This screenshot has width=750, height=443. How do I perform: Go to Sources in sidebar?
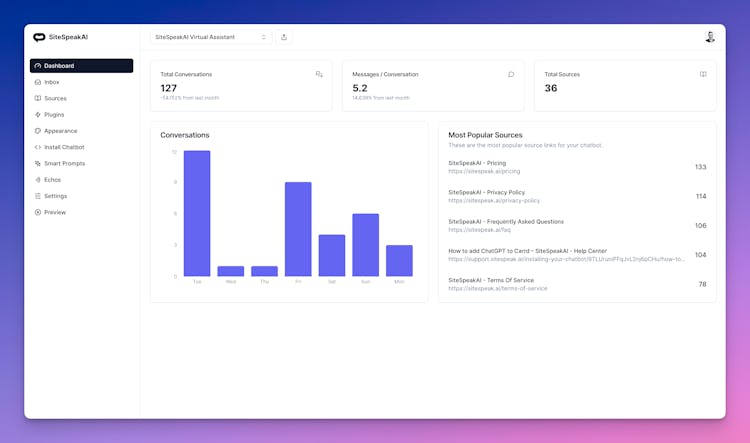pos(55,98)
